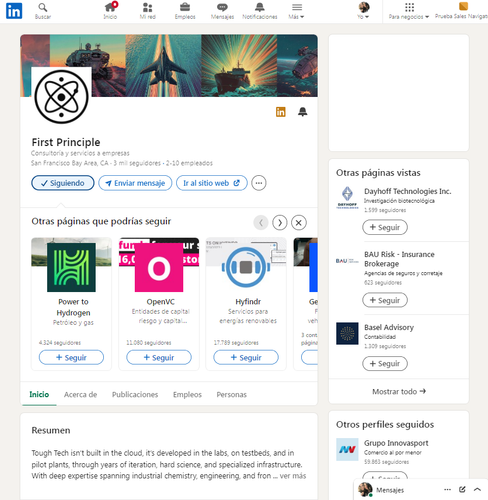Image resolution: width=488 pixels, height=500 pixels.
Task: Click First Principle company logo
Action: tap(62, 97)
